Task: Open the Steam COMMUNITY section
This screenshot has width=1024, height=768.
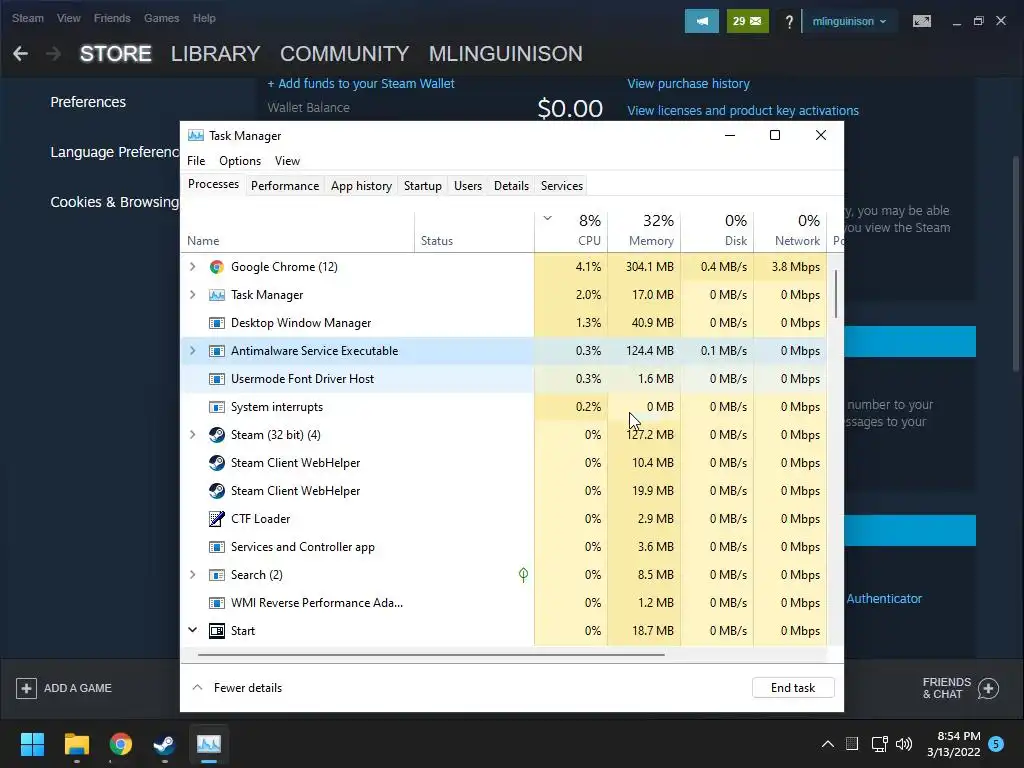Action: (344, 54)
